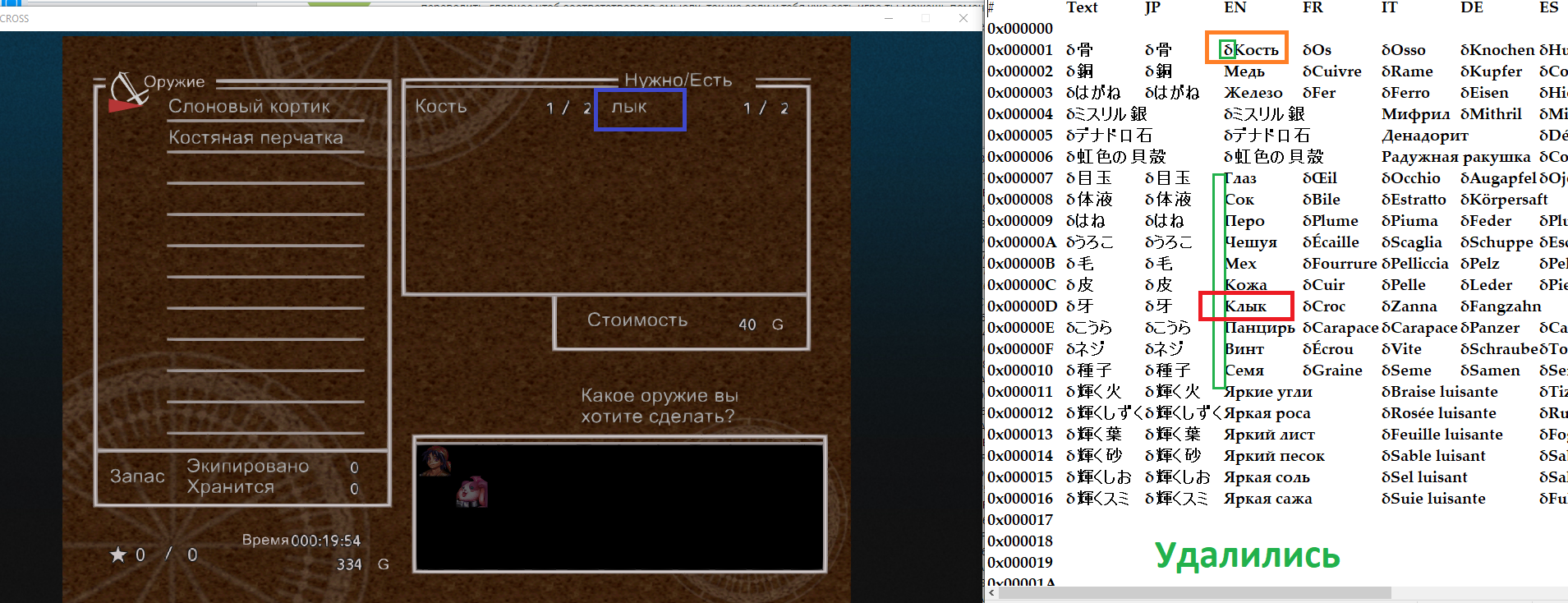The height and width of the screenshot is (603, 1568).
Task: Click the Яркий песок cell
Action: (x=1275, y=456)
